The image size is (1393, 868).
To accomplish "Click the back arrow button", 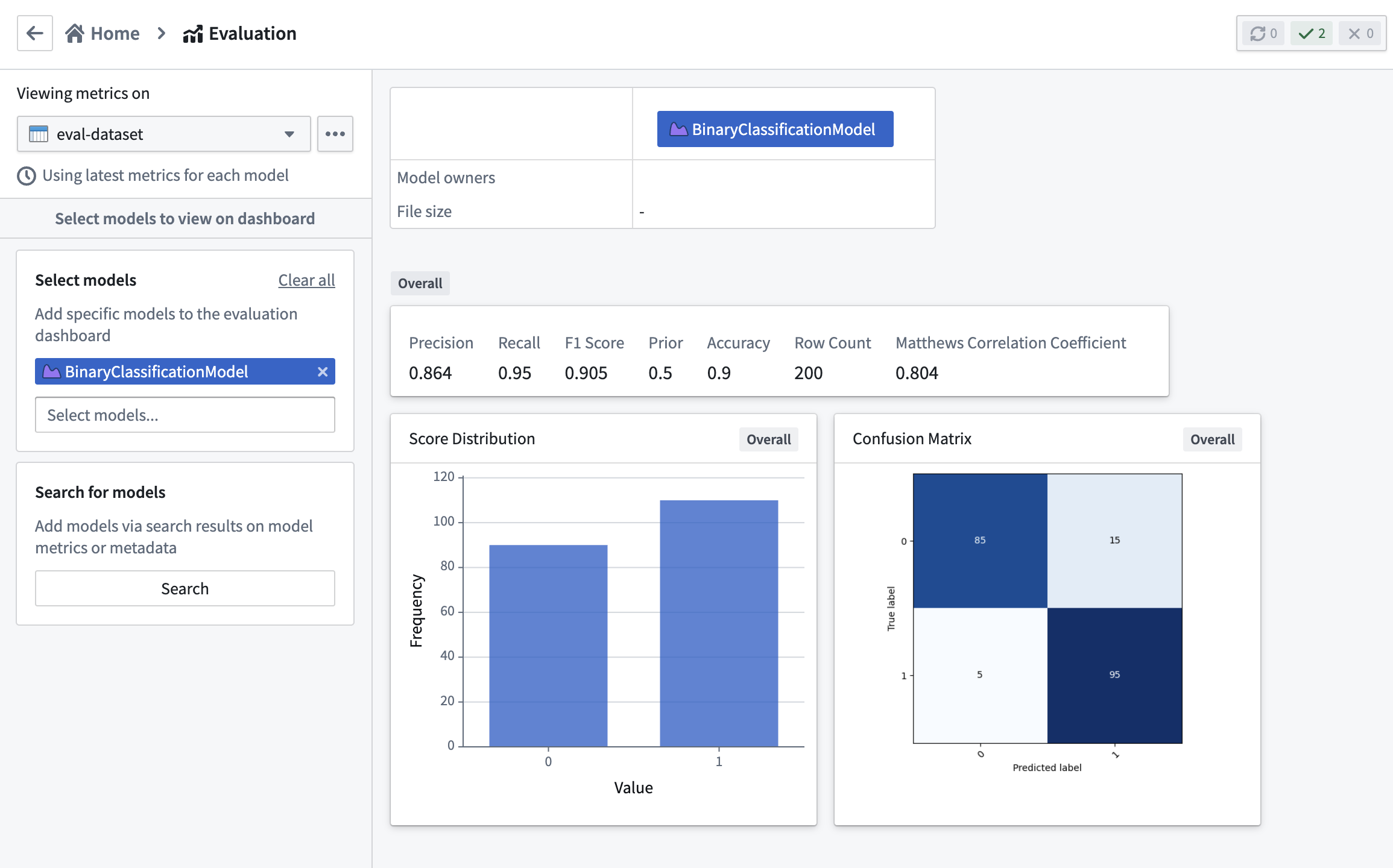I will [x=35, y=33].
